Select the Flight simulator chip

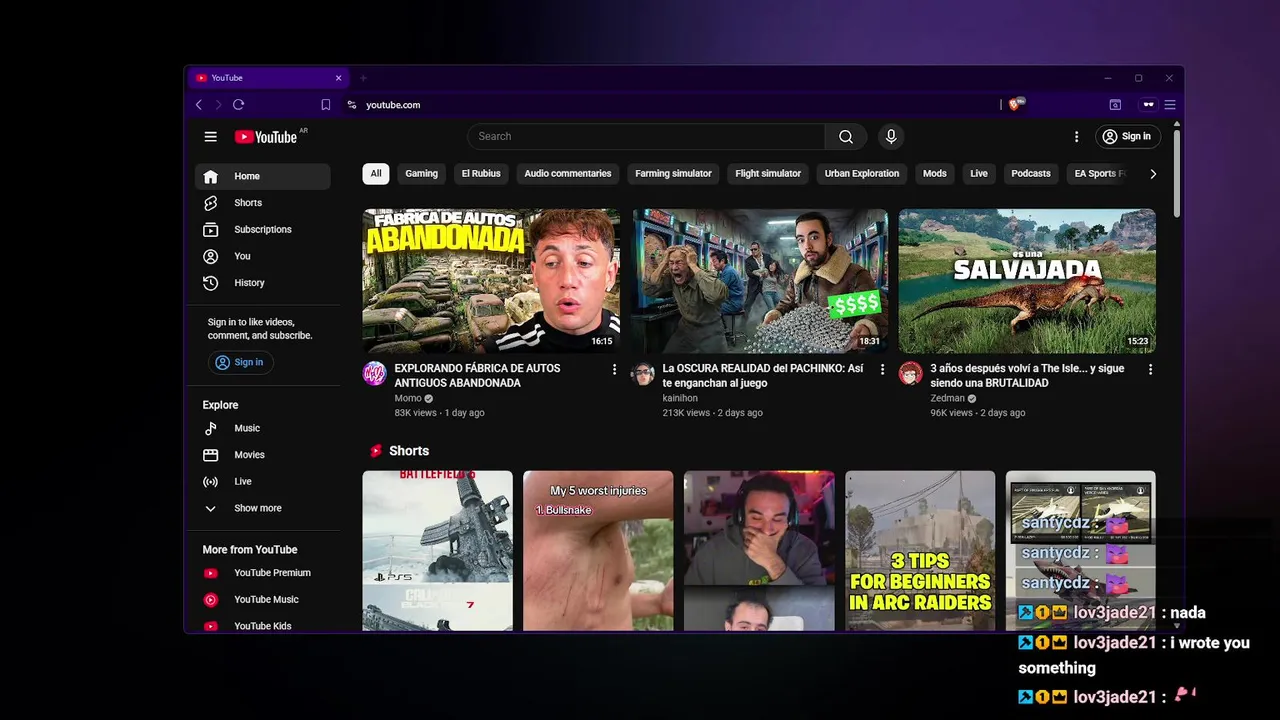click(768, 174)
